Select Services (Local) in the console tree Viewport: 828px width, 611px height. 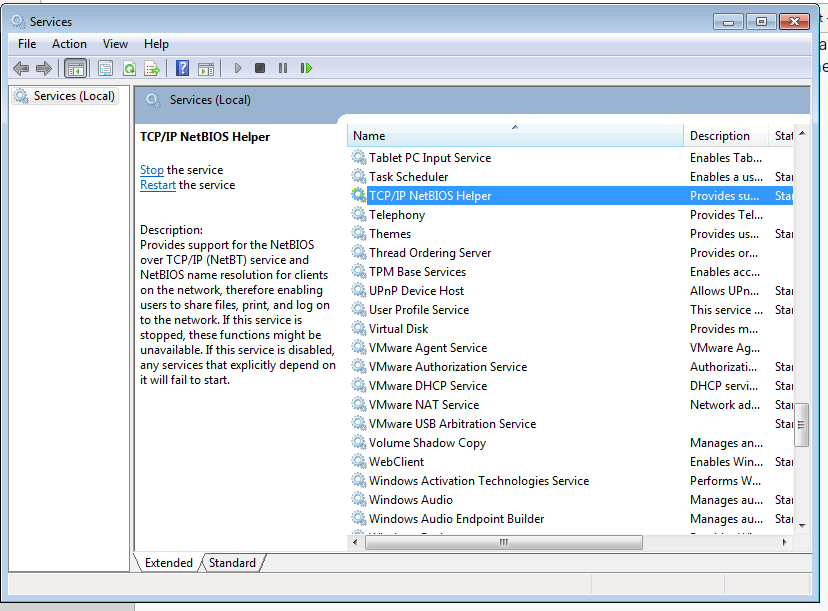click(x=74, y=96)
